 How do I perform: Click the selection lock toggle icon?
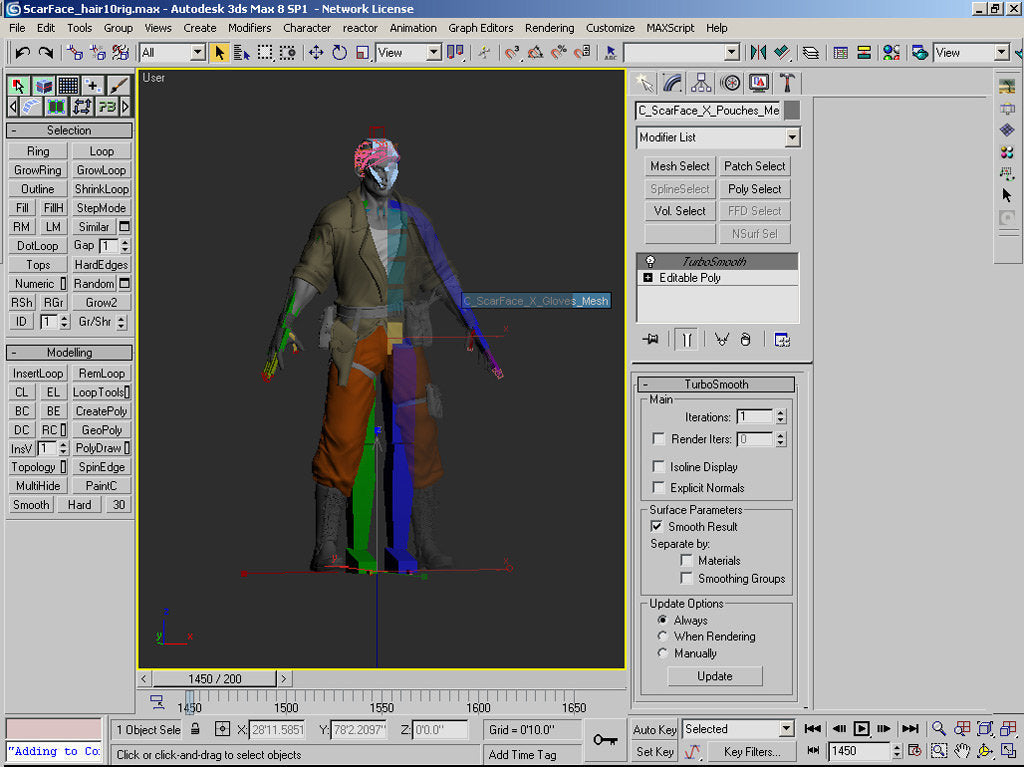pyautogui.click(x=196, y=729)
